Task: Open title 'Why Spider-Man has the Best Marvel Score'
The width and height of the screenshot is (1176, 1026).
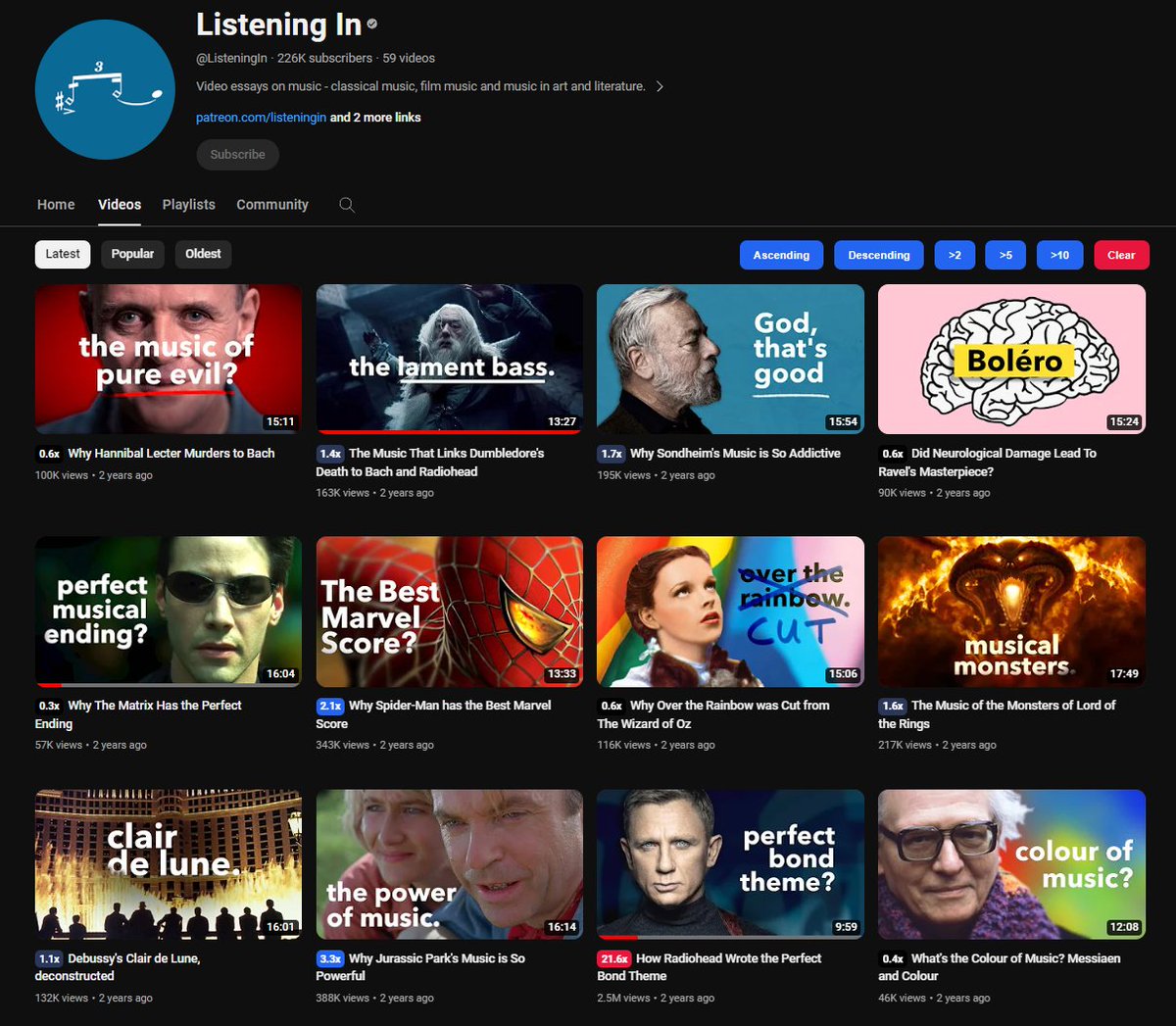Action: coord(433,714)
